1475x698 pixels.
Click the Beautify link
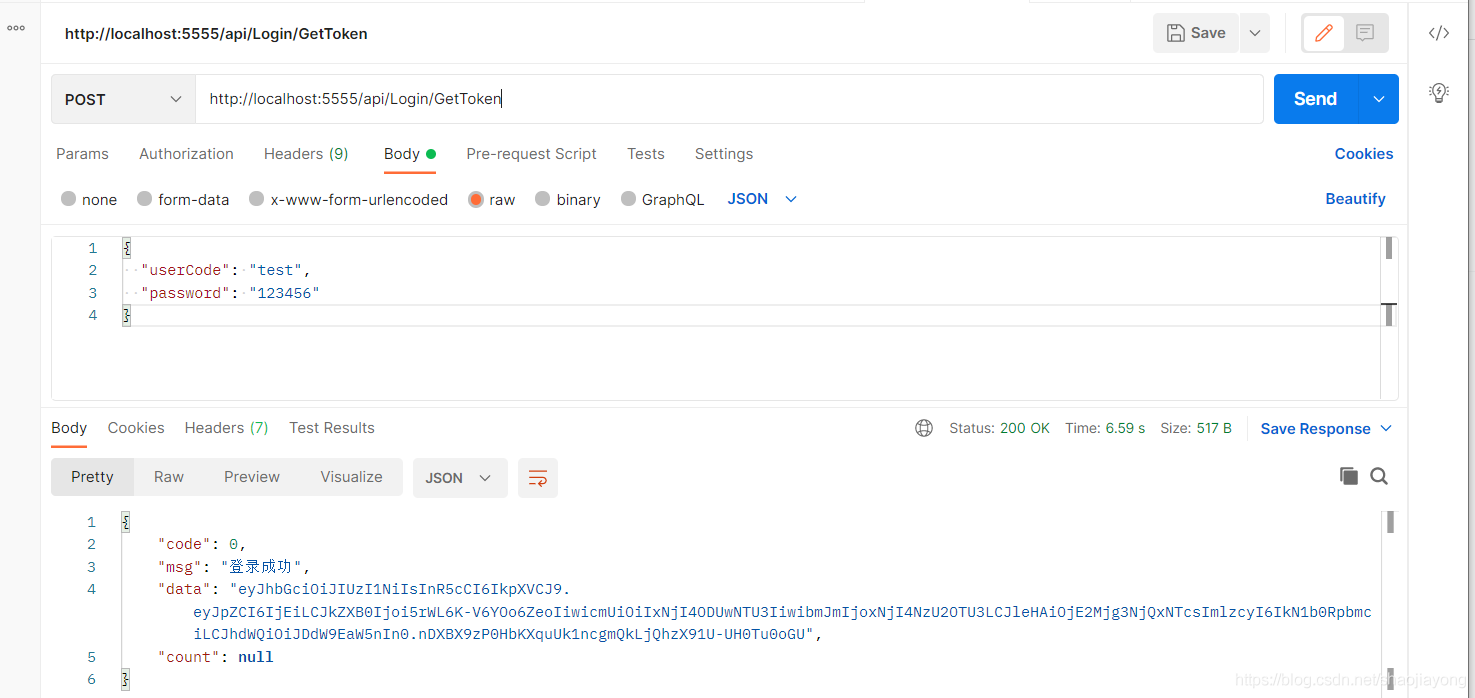coord(1355,199)
